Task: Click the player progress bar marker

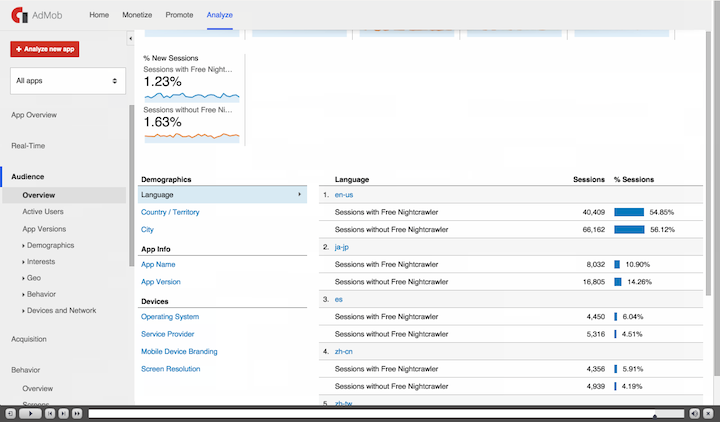Action: tap(654, 416)
